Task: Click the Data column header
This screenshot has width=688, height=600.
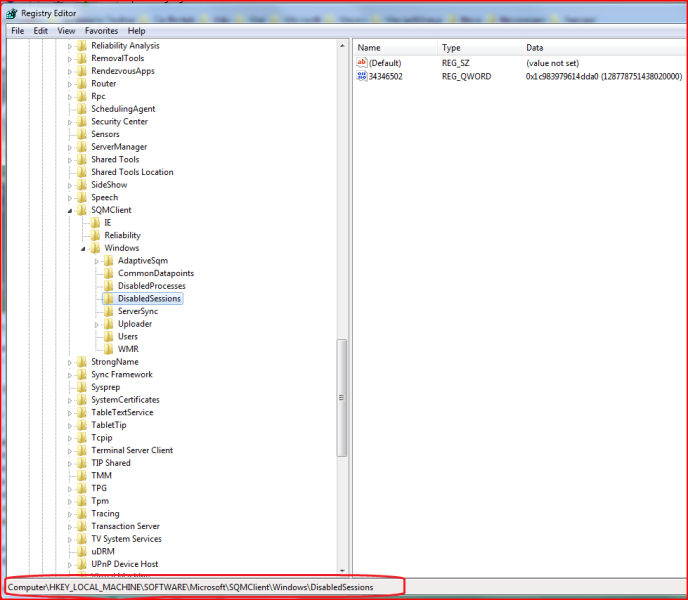Action: [x=605, y=48]
